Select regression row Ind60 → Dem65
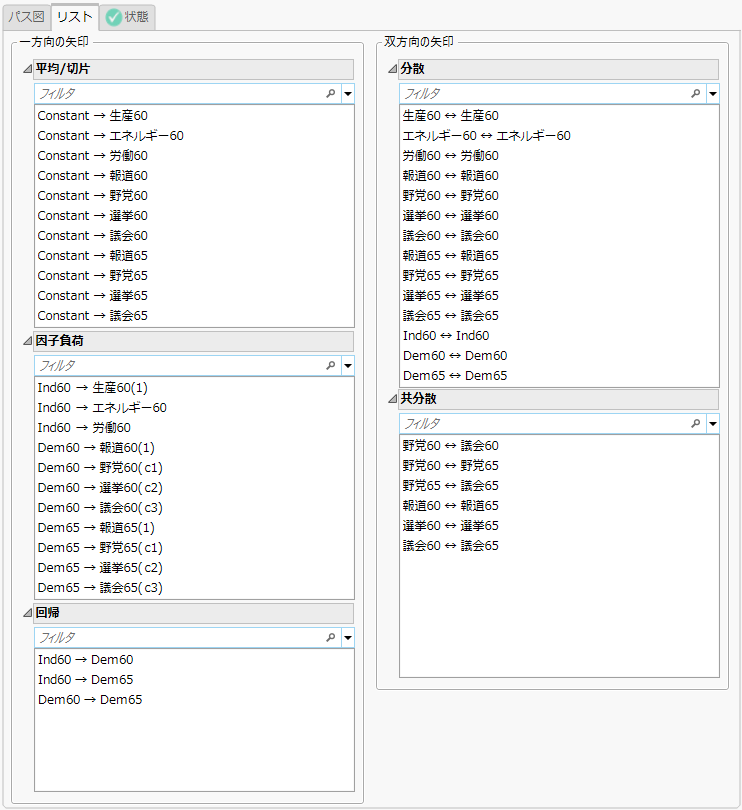 pos(194,680)
